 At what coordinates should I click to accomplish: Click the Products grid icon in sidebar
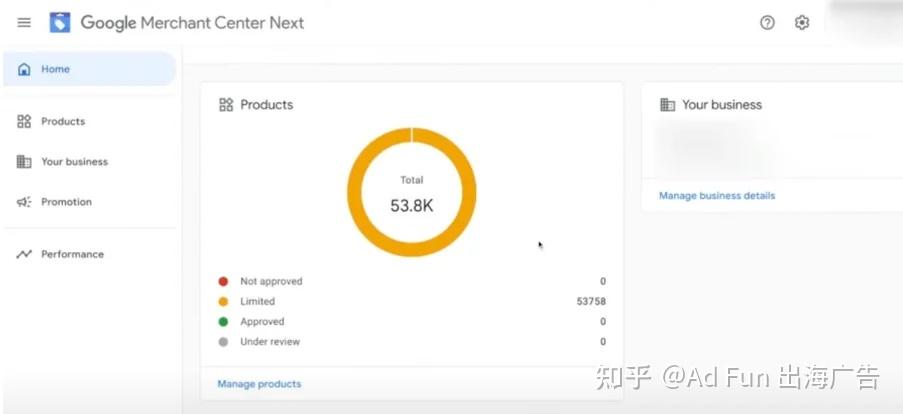(x=24, y=121)
